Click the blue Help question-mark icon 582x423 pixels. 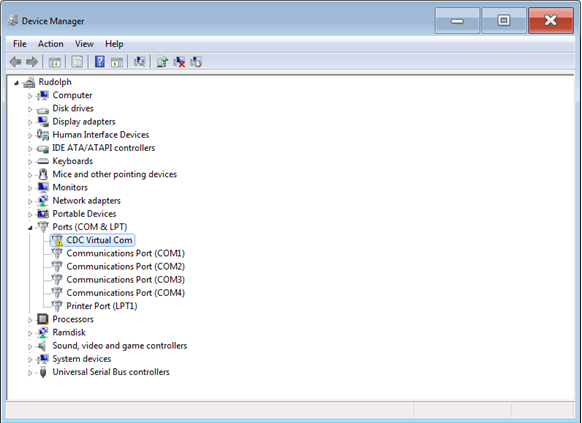click(x=99, y=62)
